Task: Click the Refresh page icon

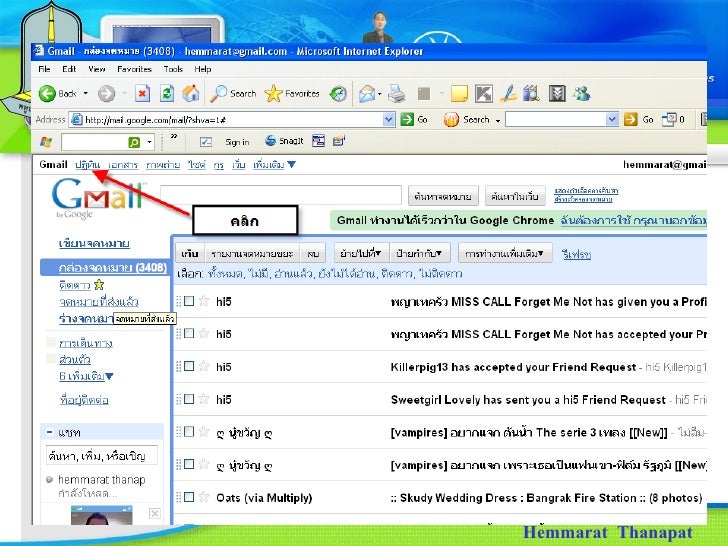Action: coord(167,93)
